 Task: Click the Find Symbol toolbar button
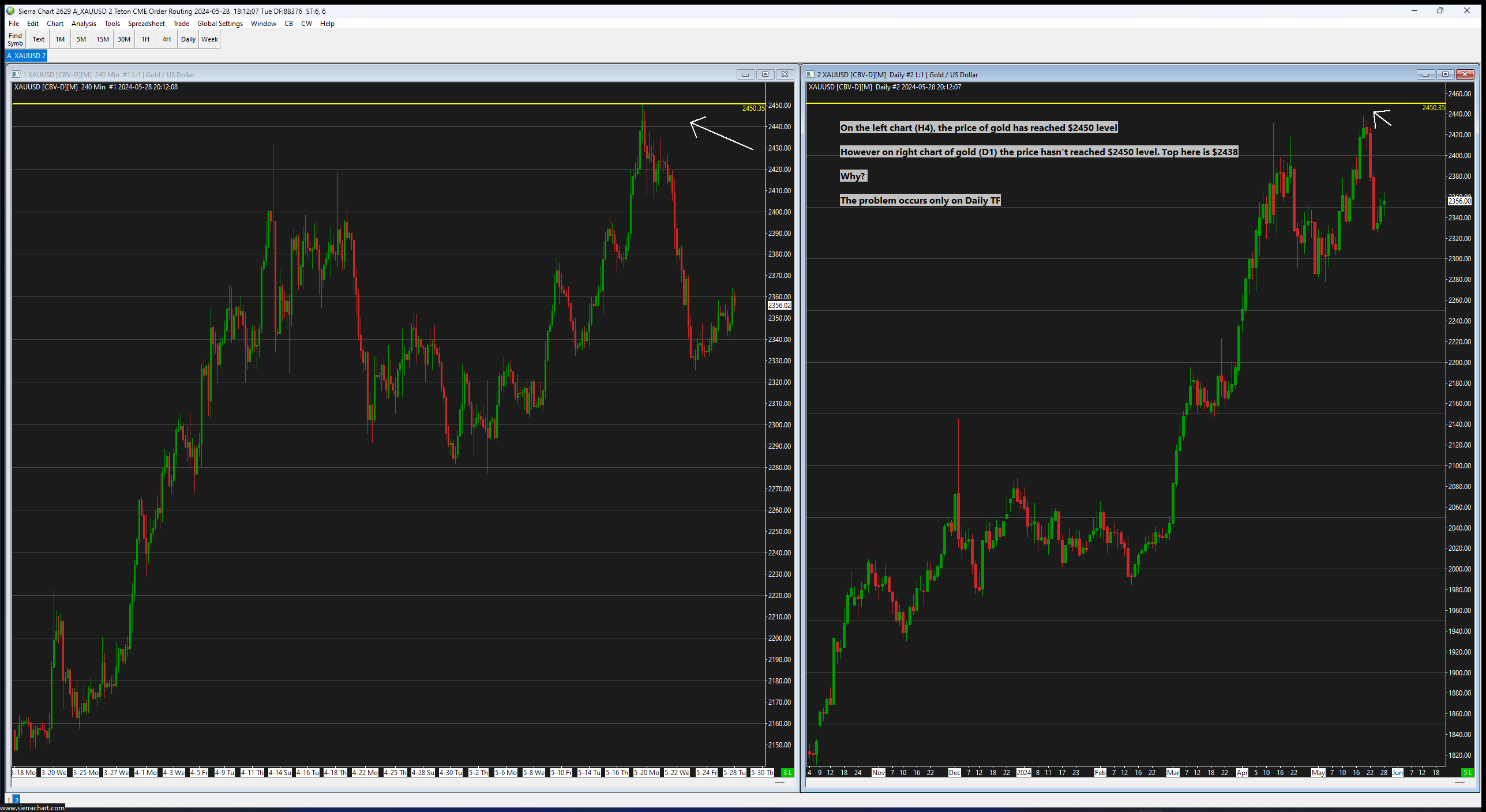(15, 39)
